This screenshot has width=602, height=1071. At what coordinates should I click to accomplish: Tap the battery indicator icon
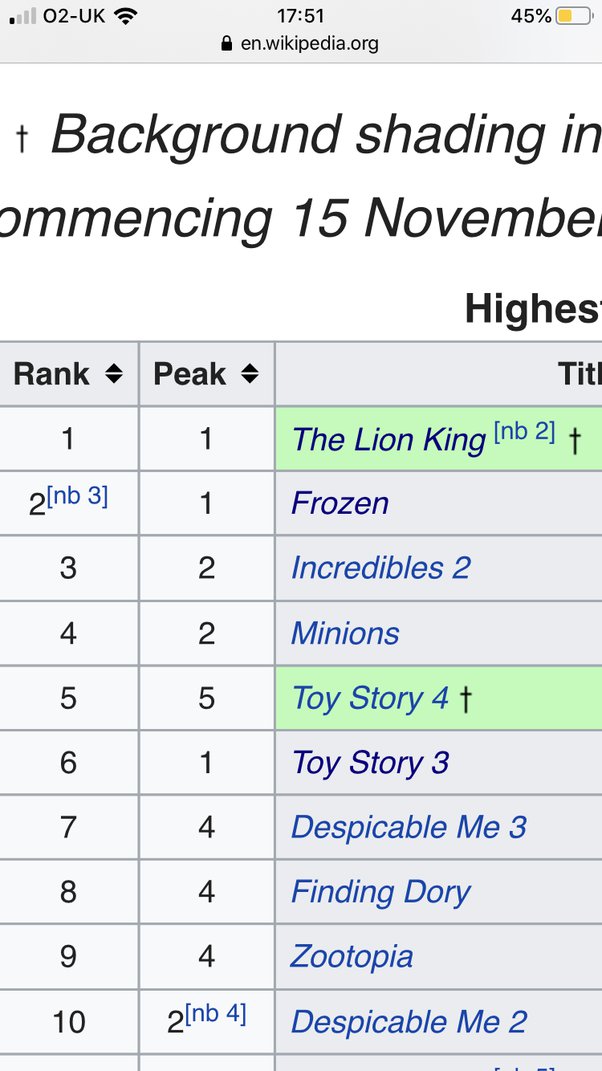(573, 16)
